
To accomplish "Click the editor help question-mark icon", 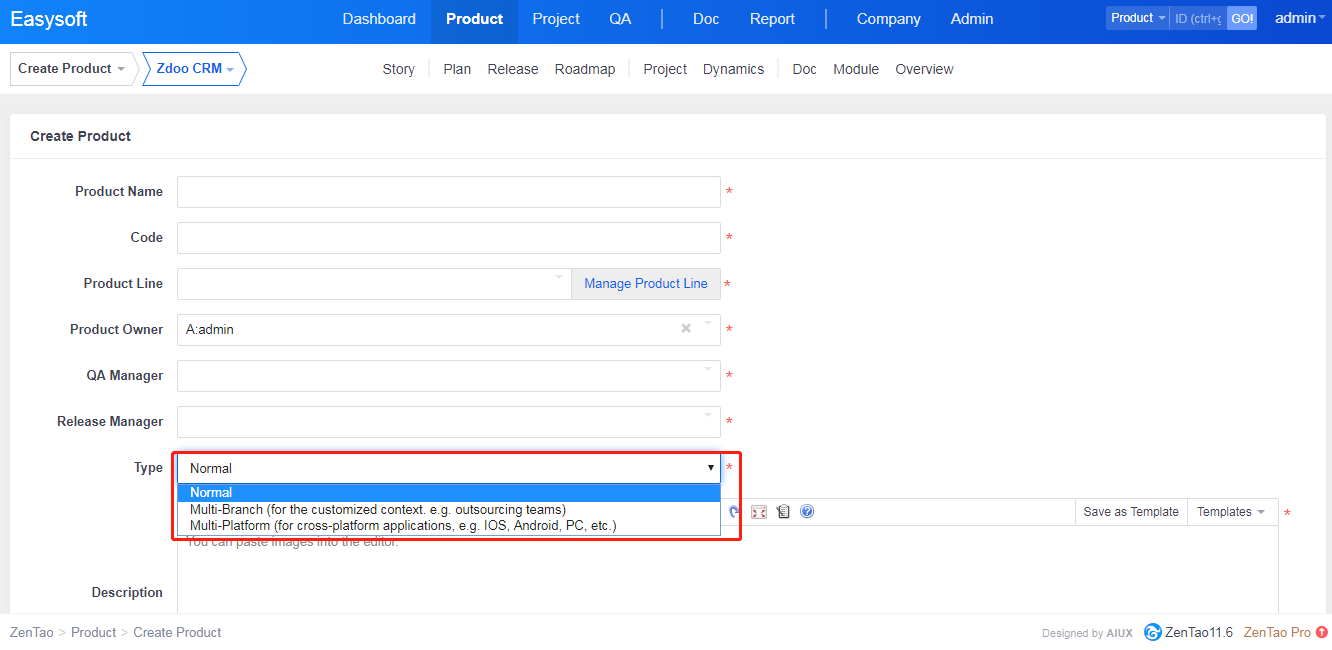I will (x=807, y=512).
